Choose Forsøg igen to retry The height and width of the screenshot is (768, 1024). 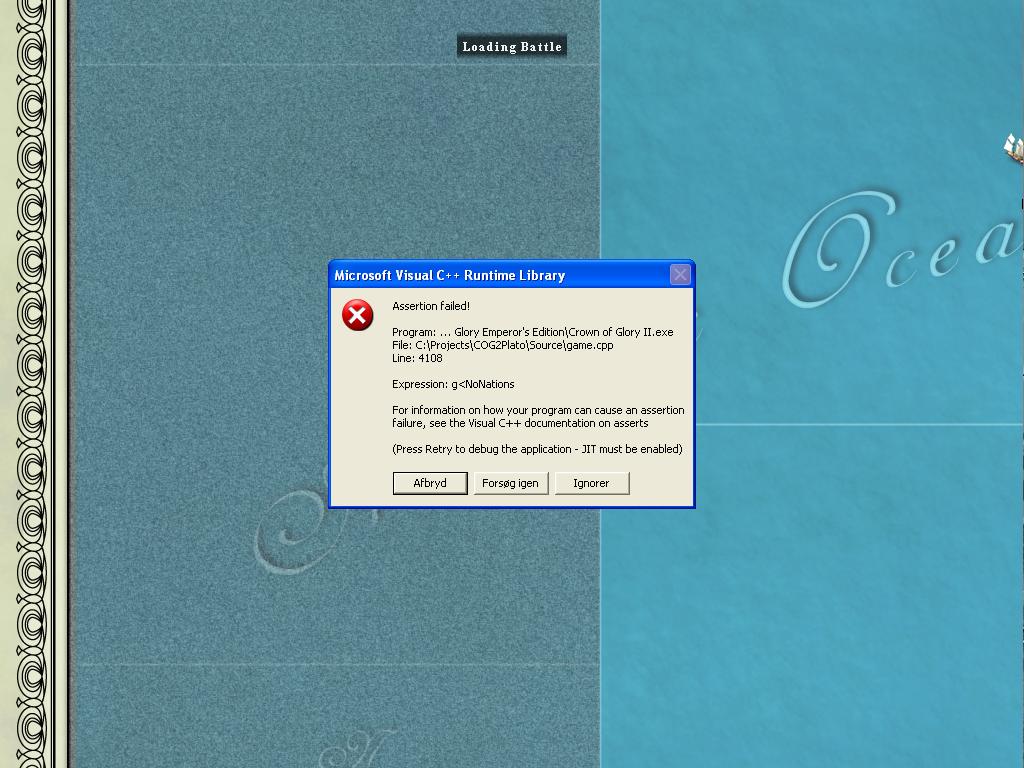coord(511,483)
